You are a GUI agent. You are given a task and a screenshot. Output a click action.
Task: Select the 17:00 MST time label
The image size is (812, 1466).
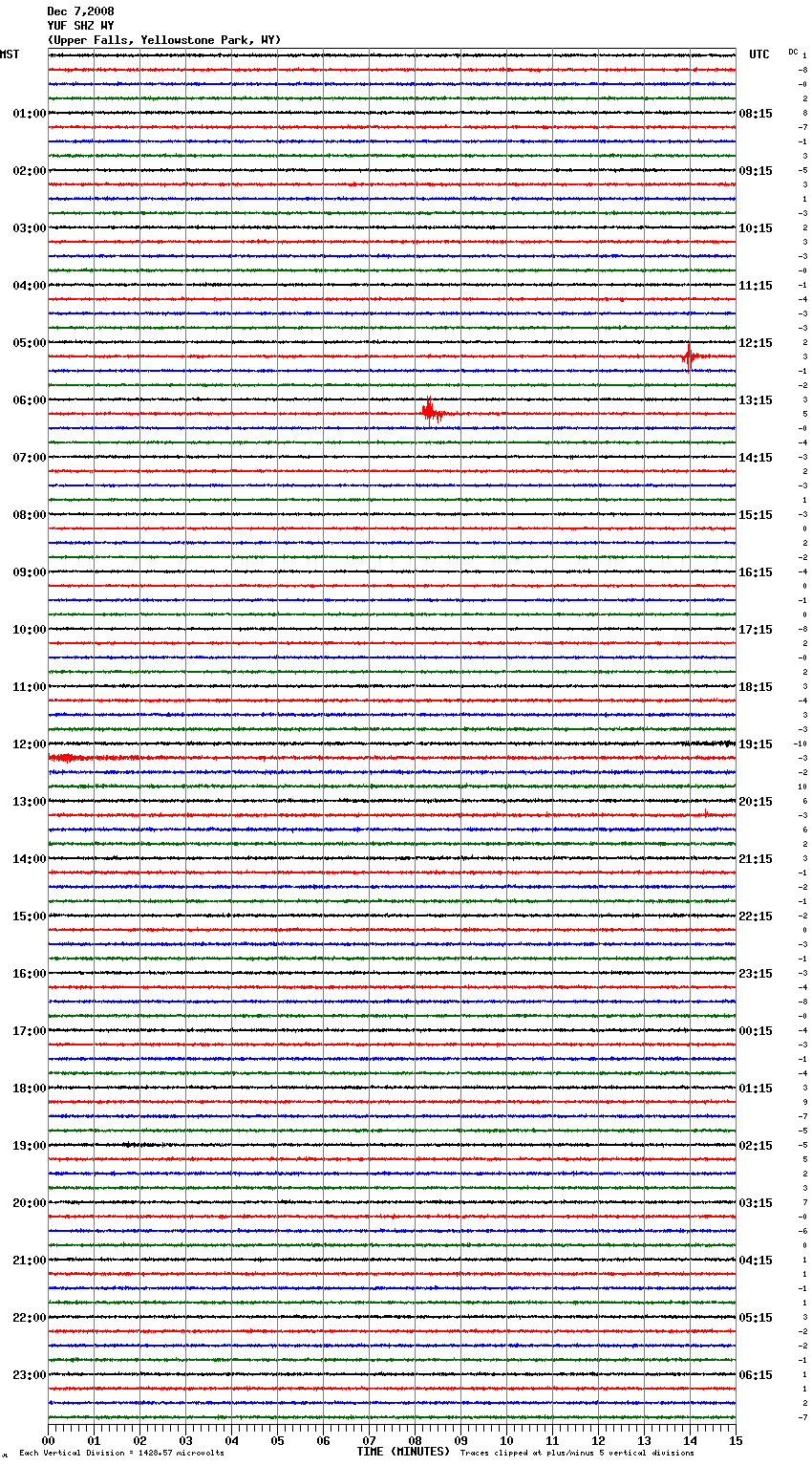pyautogui.click(x=30, y=1031)
